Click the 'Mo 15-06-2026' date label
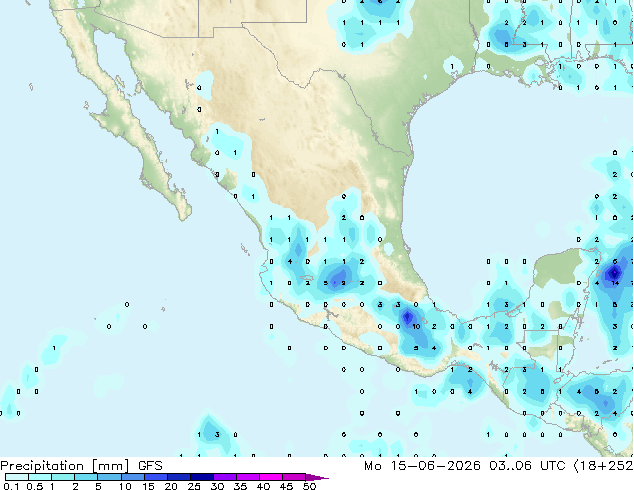The width and height of the screenshot is (634, 490). (422, 466)
